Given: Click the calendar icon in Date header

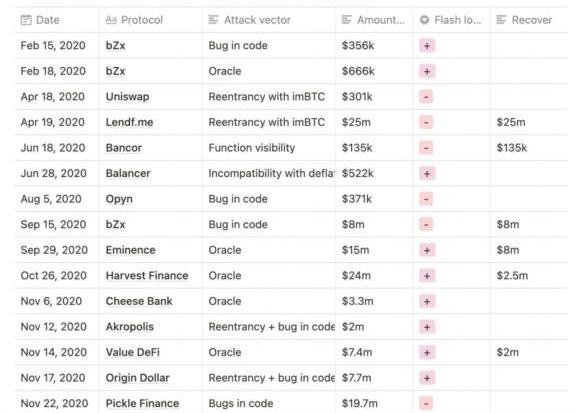Looking at the screenshot, I should [x=26, y=20].
